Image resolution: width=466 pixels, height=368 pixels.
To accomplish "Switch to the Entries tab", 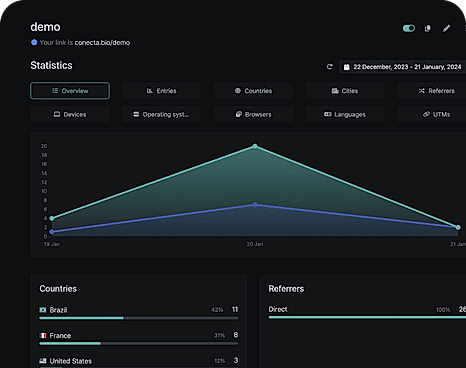I will tap(161, 91).
